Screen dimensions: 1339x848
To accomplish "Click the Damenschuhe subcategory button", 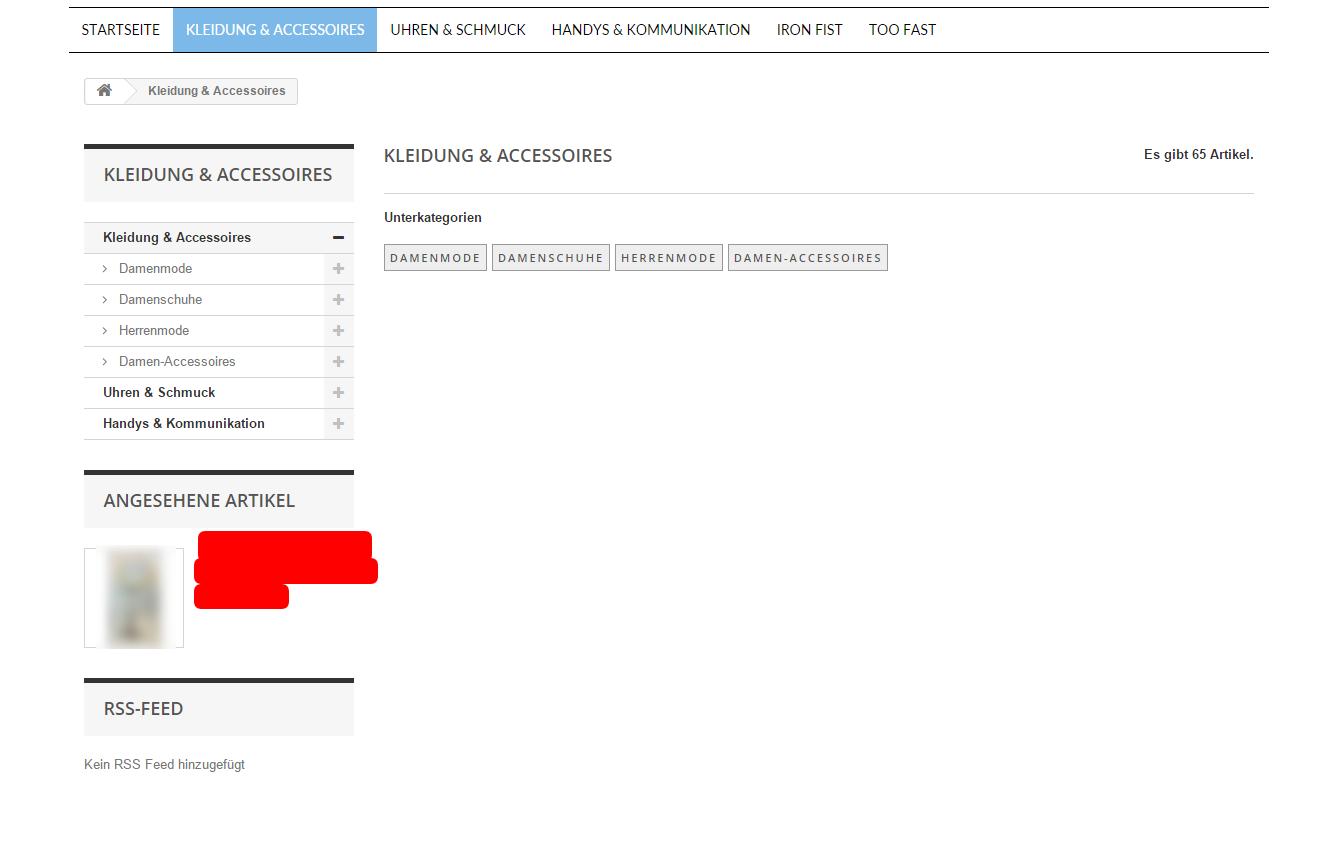I will (551, 258).
